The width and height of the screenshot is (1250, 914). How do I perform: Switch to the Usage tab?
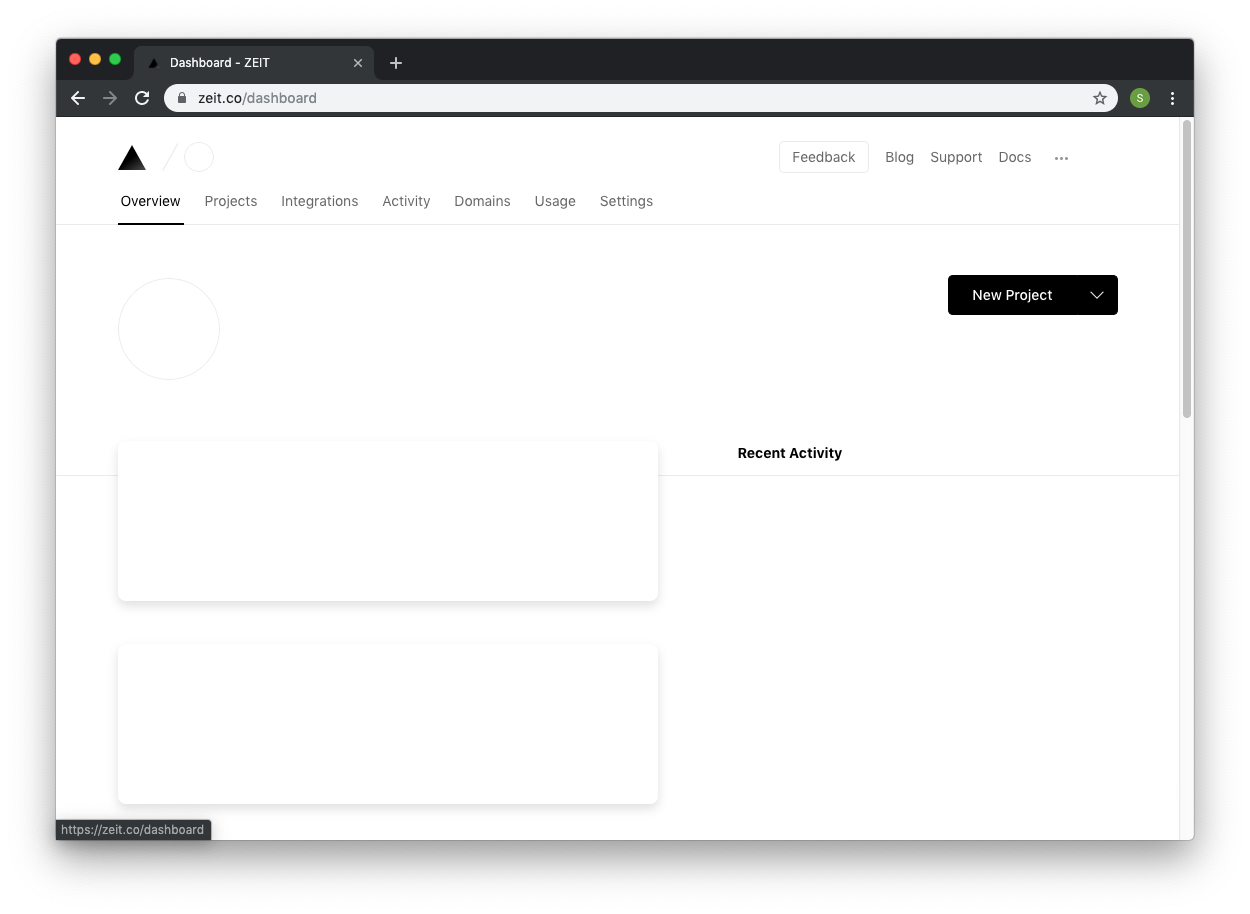click(555, 201)
